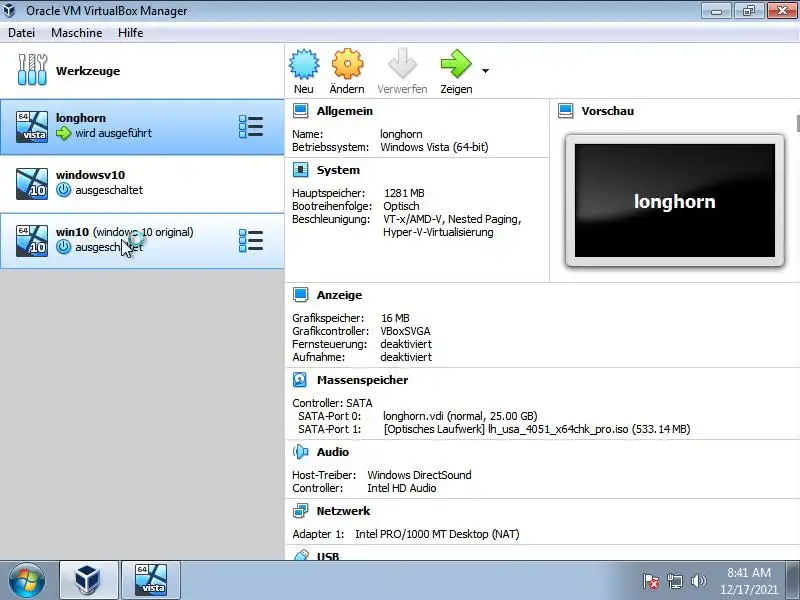Click the lh_usa_4051_x64chk_pro.iso optical drive entry
The image size is (800, 600).
537,429
